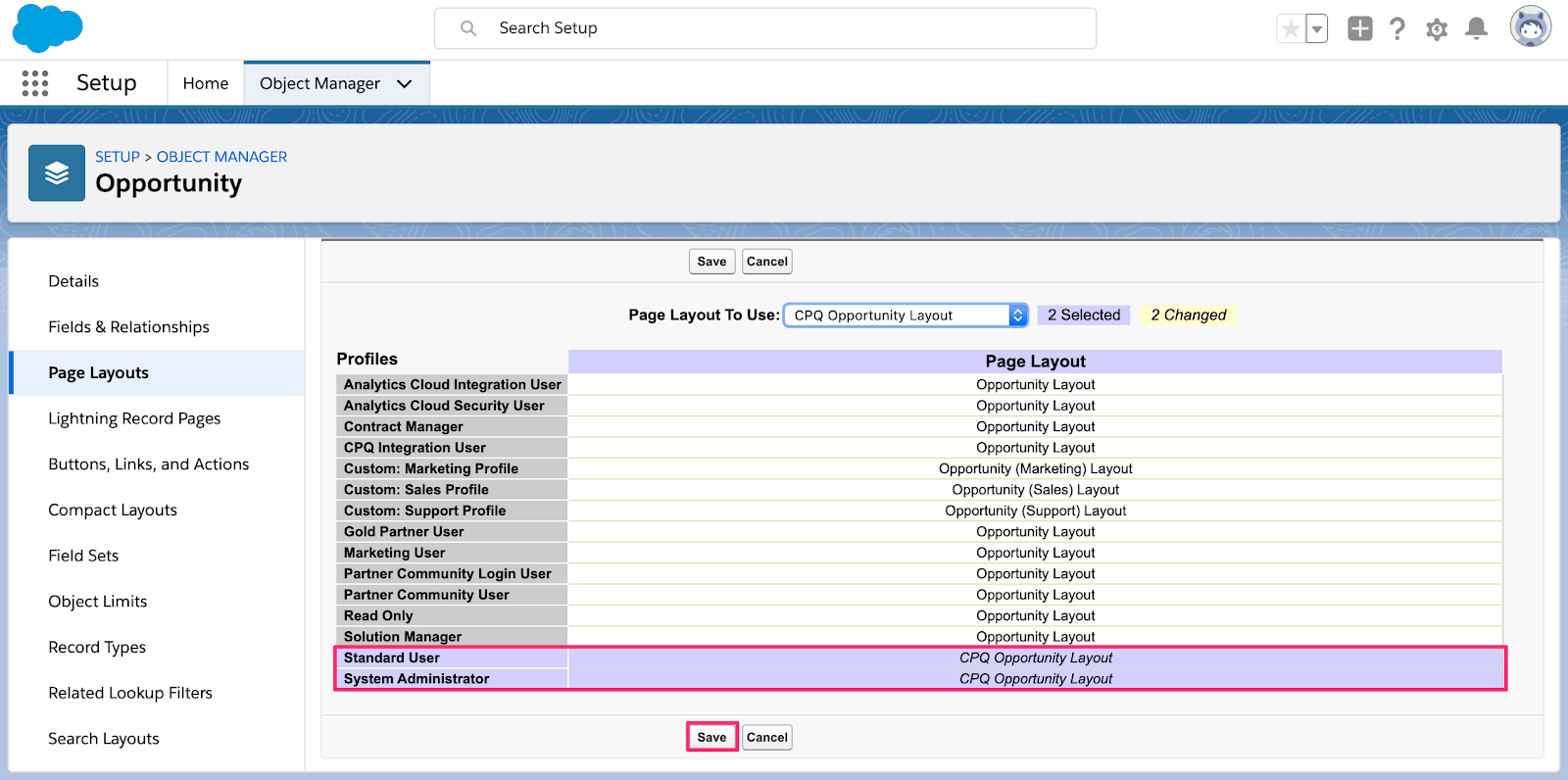The image size is (1568, 780).
Task: Click Opportunity (Sales) Layout cell
Action: click(x=1035, y=490)
